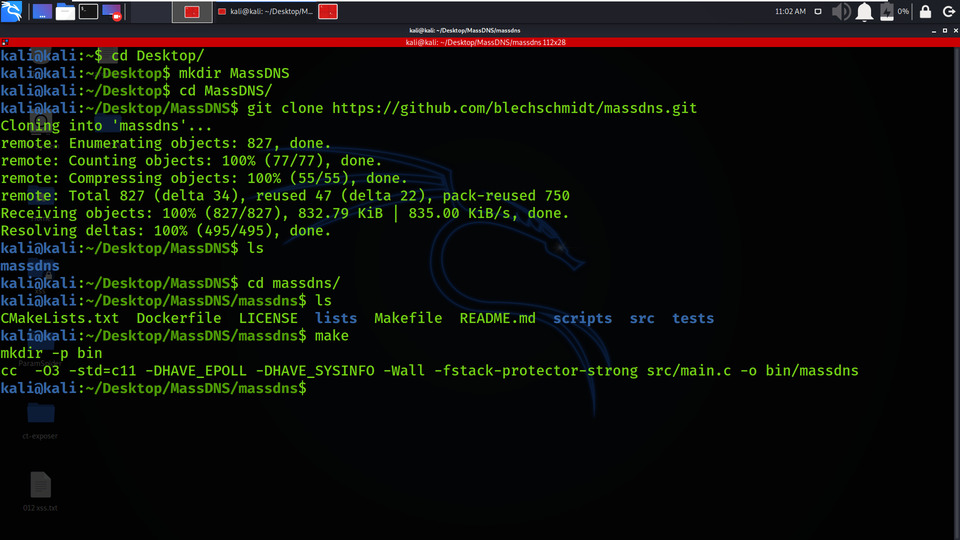The height and width of the screenshot is (540, 960).
Task: Click the github massdns.git URL
Action: point(514,108)
